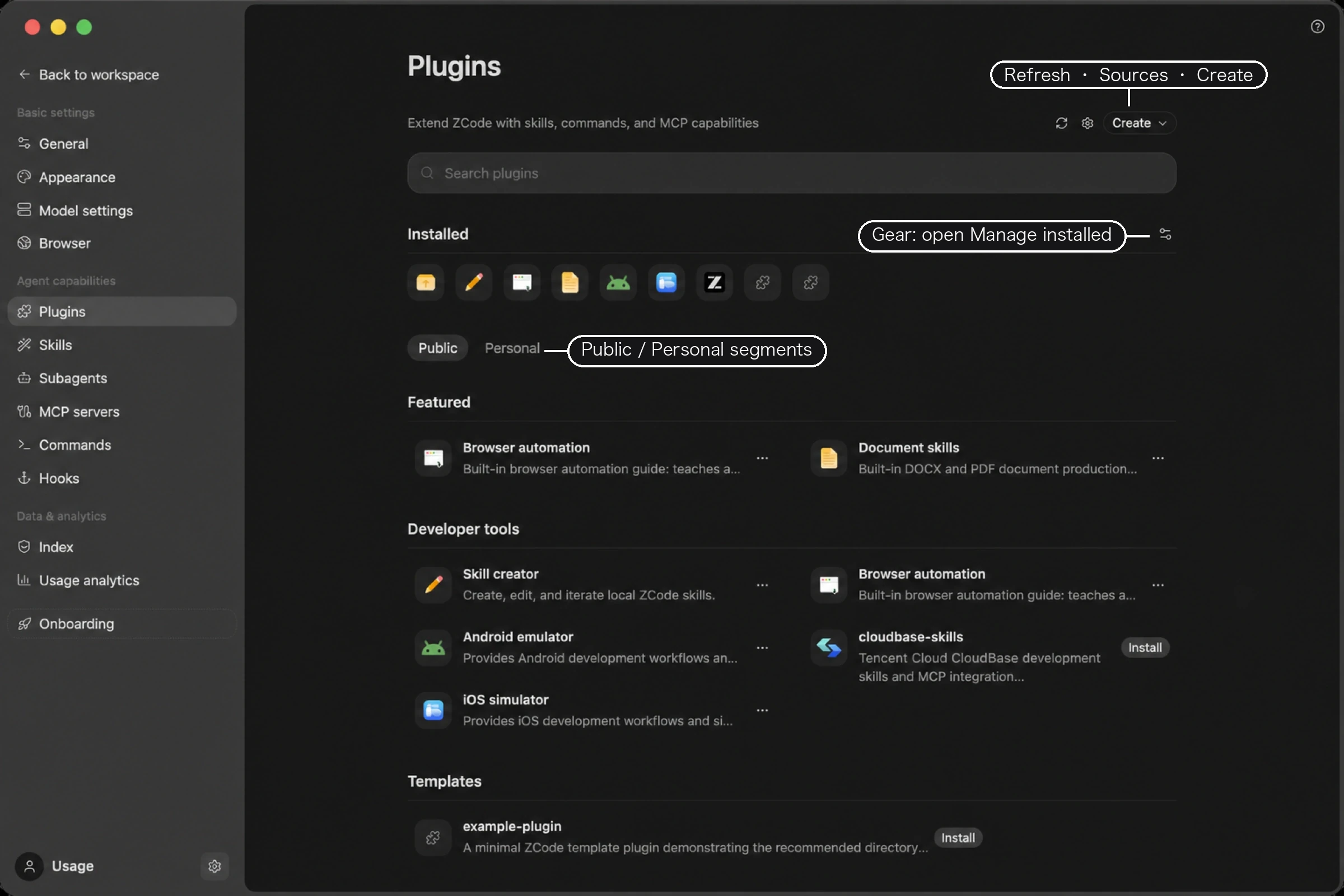Install the example-plugin template
The image size is (1344, 896).
pyautogui.click(x=958, y=838)
